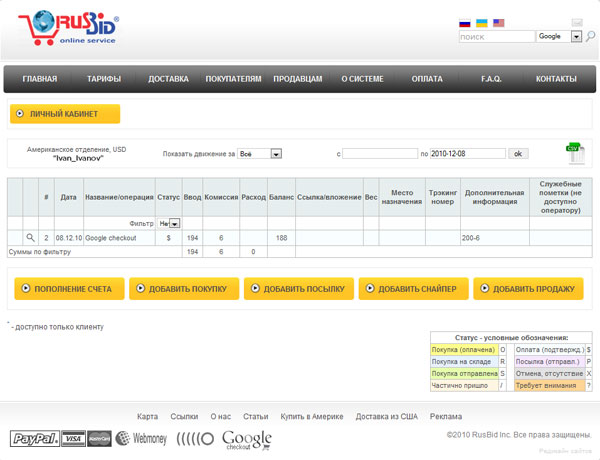The height and width of the screenshot is (460, 600).
Task: Click the Ivan_Ivanov account name
Action: click(78, 158)
